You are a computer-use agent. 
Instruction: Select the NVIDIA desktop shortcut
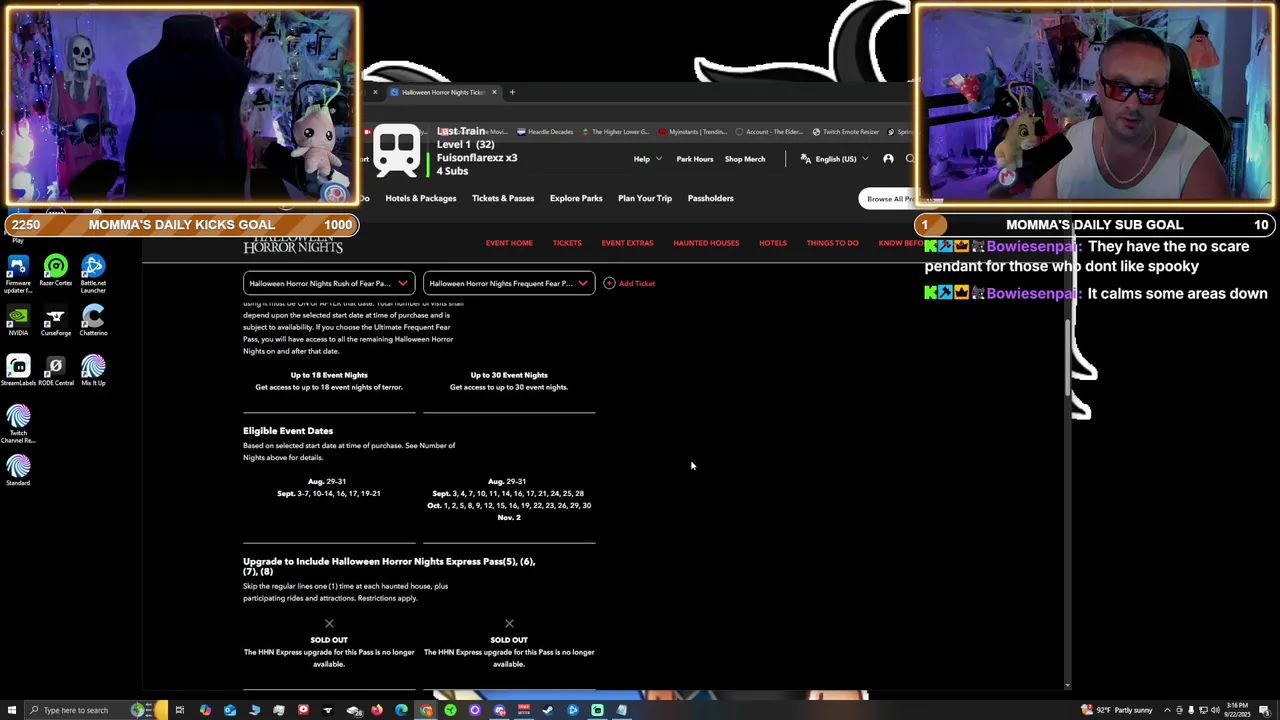tap(18, 321)
